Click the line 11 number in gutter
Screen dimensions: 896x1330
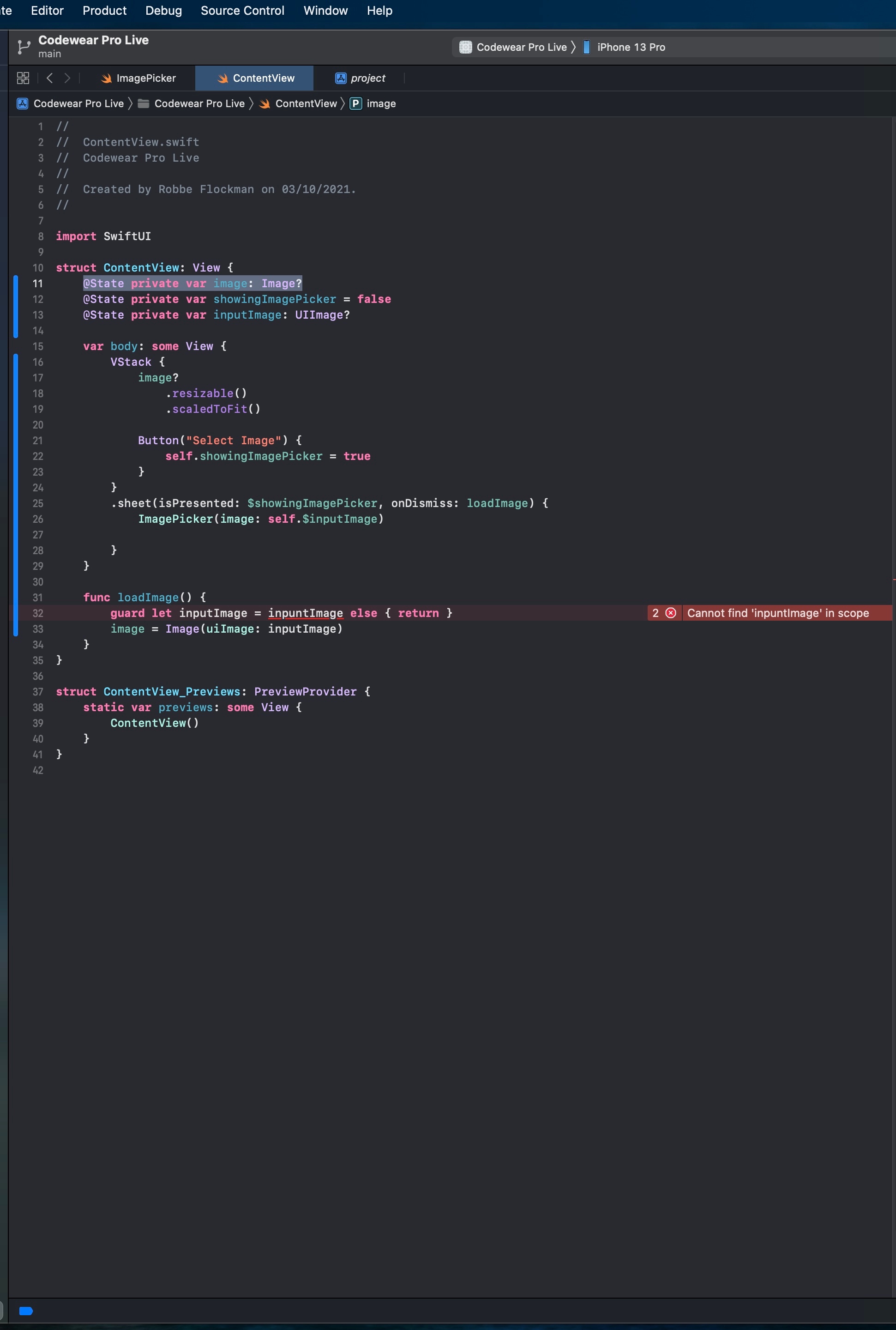38,284
